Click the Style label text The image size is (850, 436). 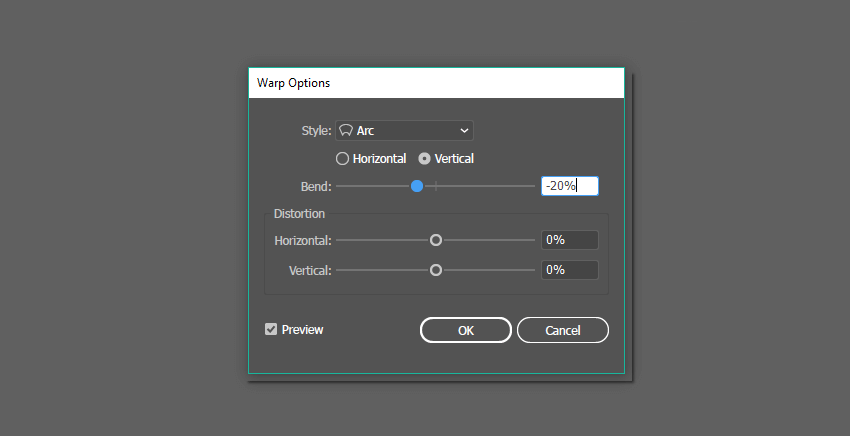pyautogui.click(x=316, y=131)
